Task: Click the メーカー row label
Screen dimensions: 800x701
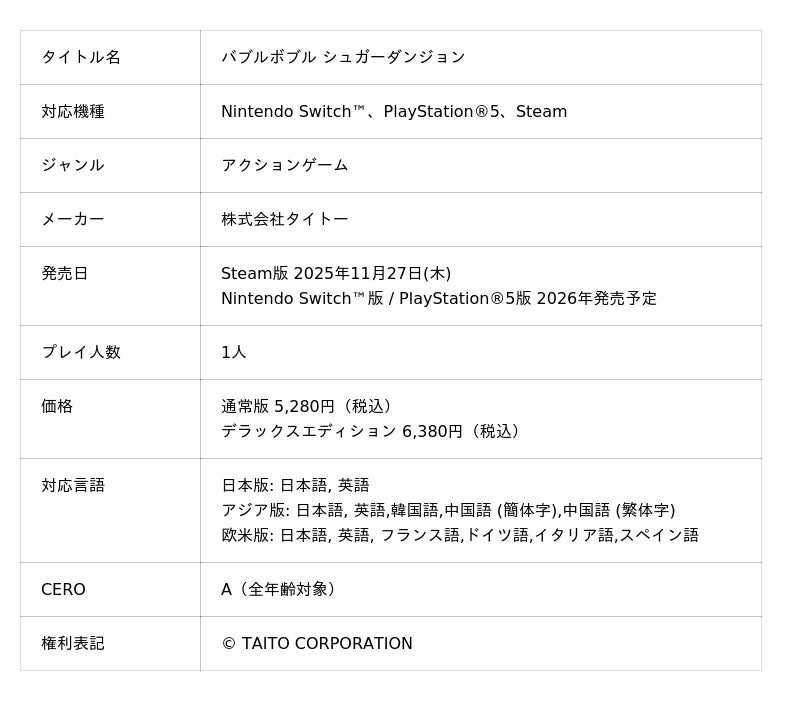Action: tap(73, 219)
